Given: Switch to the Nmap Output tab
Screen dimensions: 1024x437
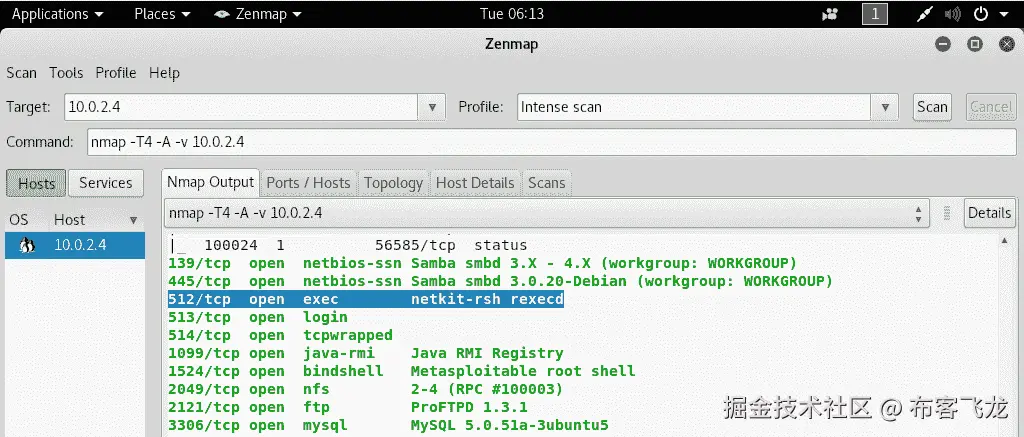Looking at the screenshot, I should (x=210, y=182).
